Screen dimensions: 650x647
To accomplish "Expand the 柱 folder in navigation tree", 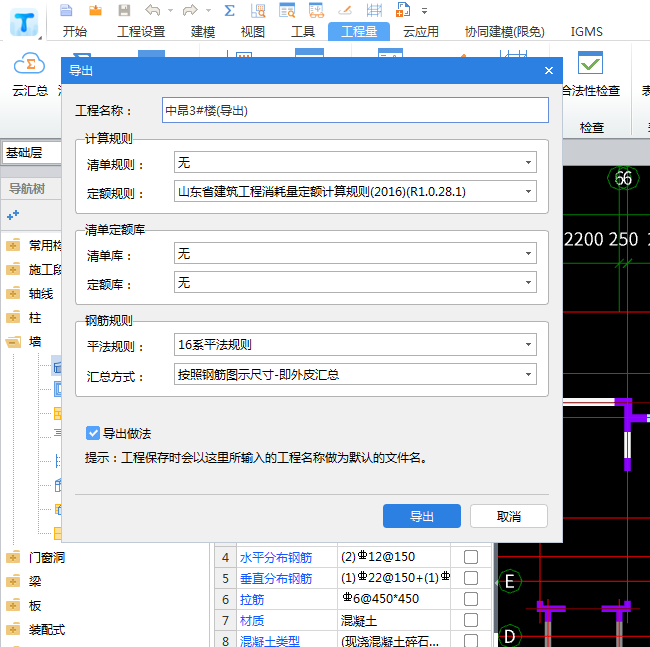I will tap(13, 317).
